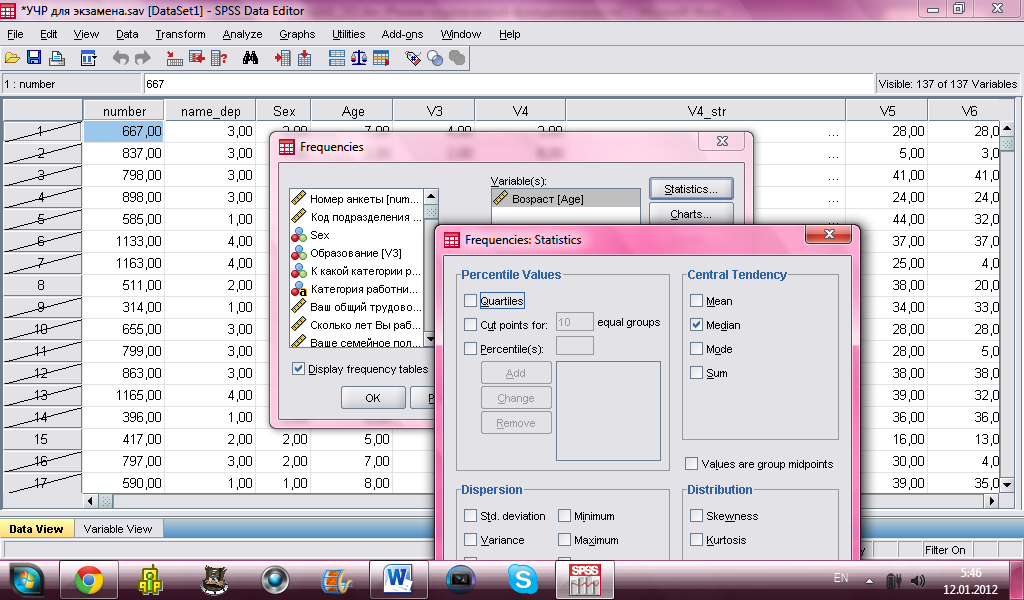The image size is (1024, 600).
Task: Uncheck the Median checkbox
Action: [696, 324]
